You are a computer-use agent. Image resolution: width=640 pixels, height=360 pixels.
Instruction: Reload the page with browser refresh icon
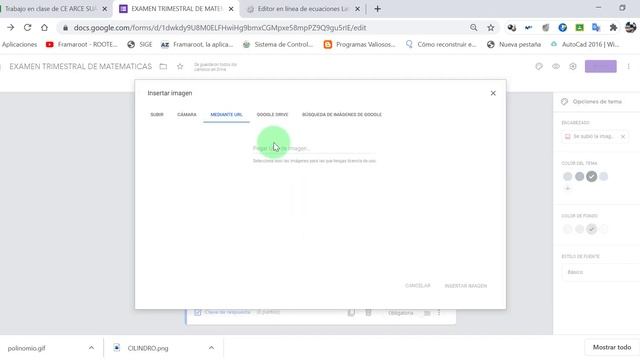pos(27,27)
